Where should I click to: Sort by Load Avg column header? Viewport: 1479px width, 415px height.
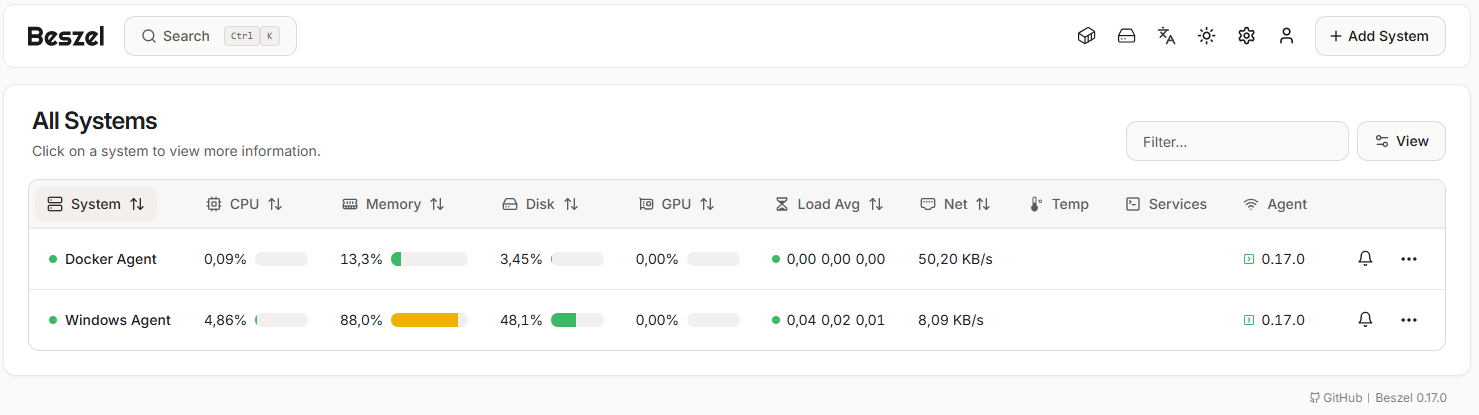coord(829,204)
